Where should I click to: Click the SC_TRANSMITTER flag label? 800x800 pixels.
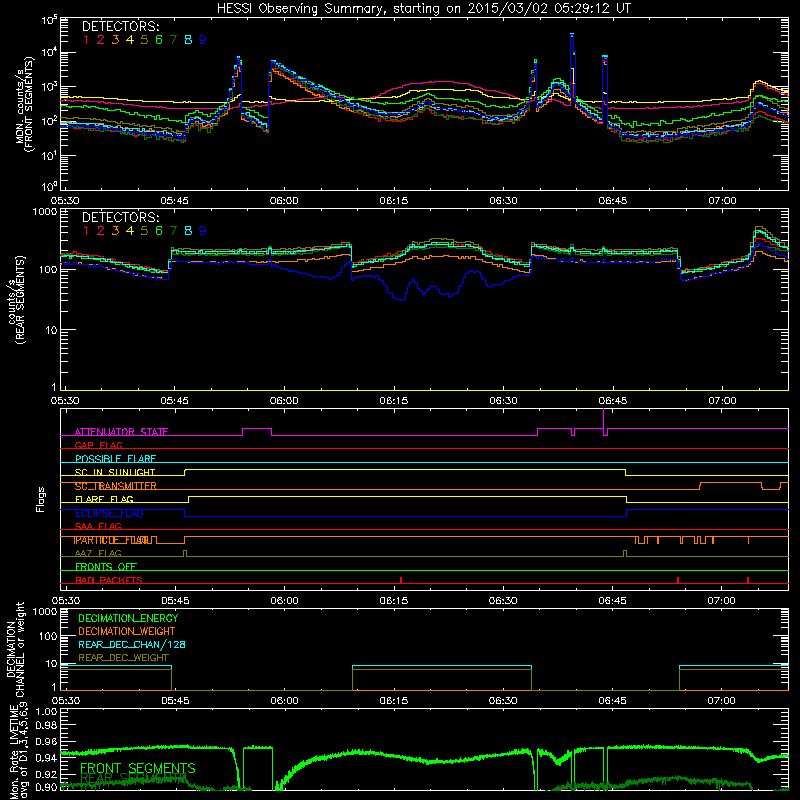116,486
